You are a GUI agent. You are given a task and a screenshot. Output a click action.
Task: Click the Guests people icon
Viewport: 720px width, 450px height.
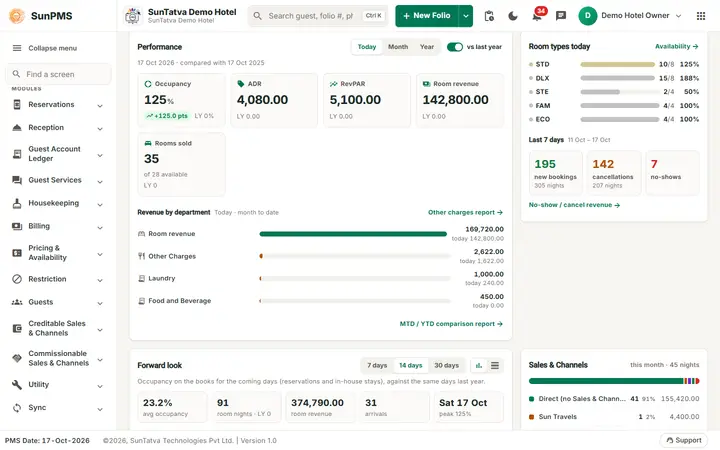[x=17, y=302]
